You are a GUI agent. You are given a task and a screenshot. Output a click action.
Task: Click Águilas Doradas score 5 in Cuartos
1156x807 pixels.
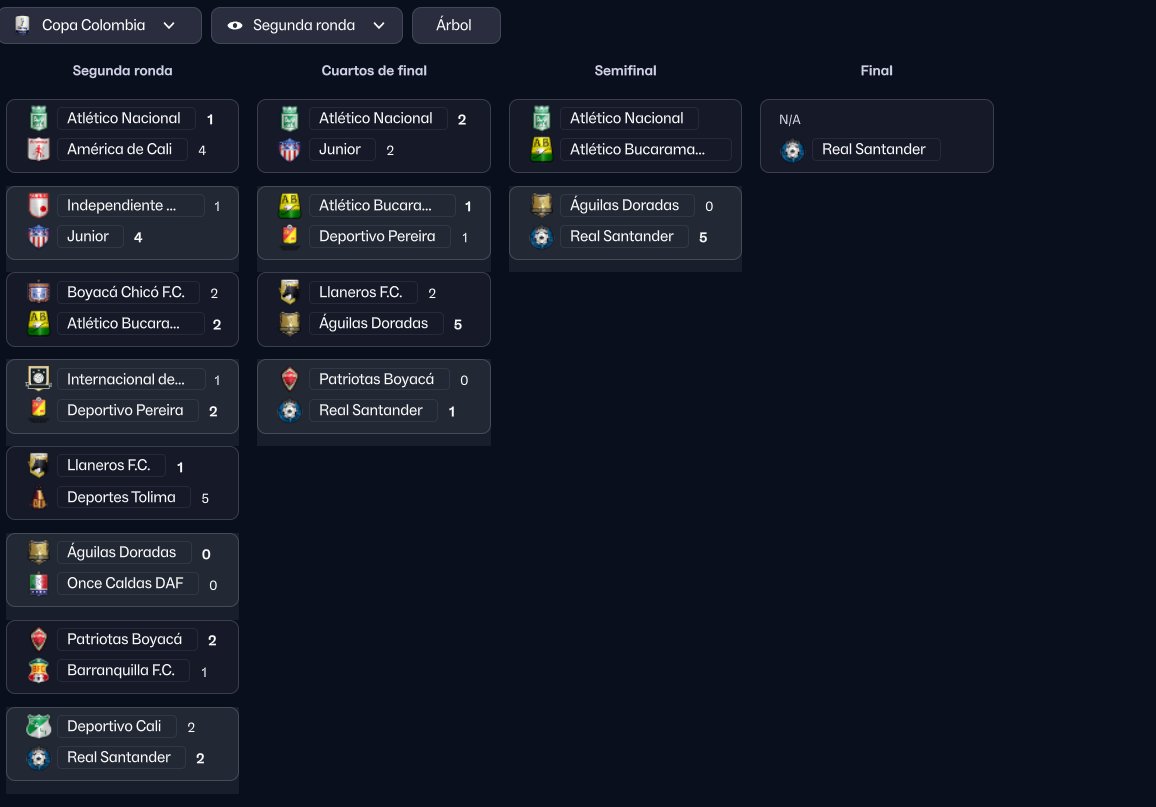[458, 324]
